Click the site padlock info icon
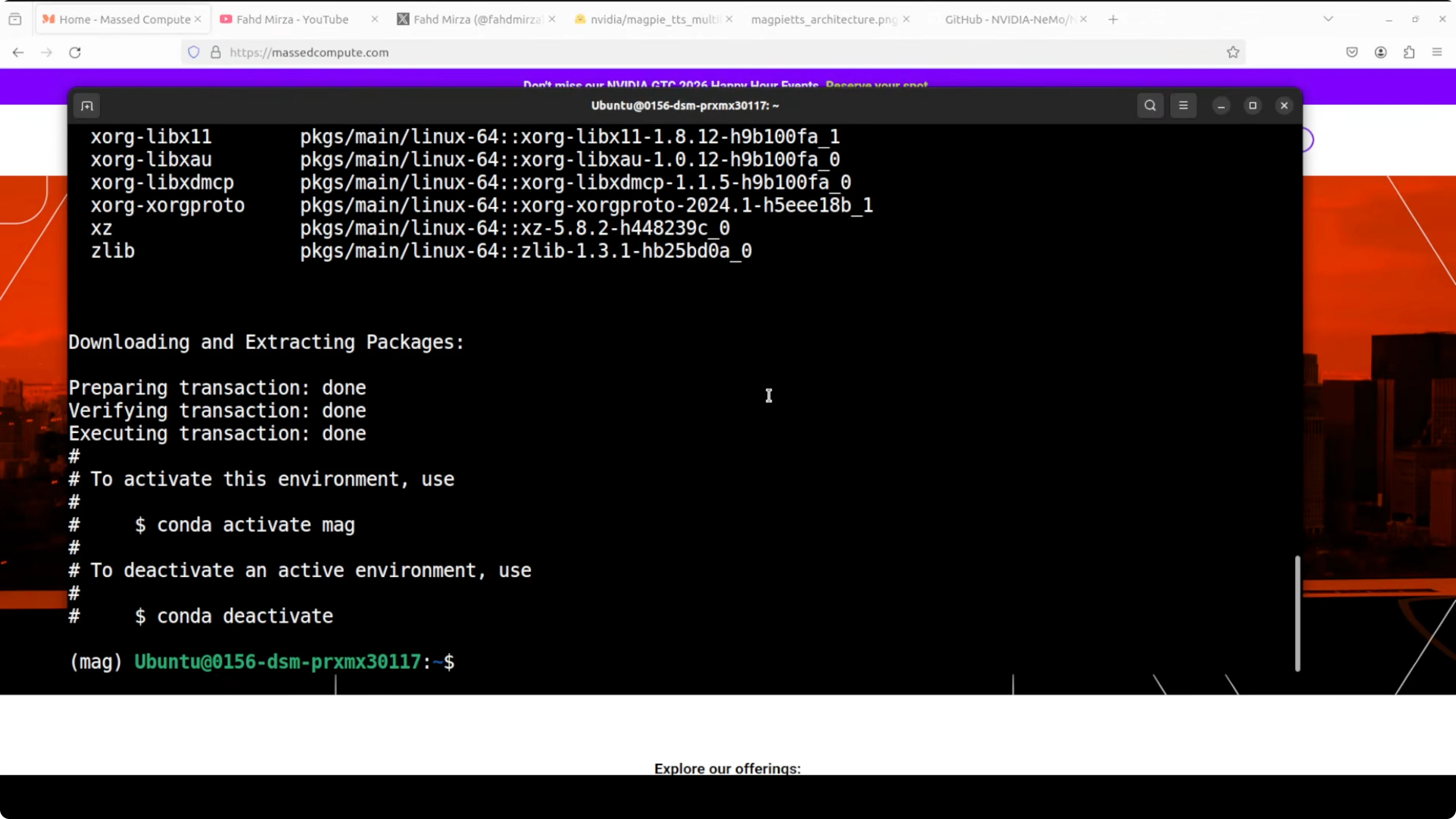This screenshot has height=819, width=1456. 215,53
